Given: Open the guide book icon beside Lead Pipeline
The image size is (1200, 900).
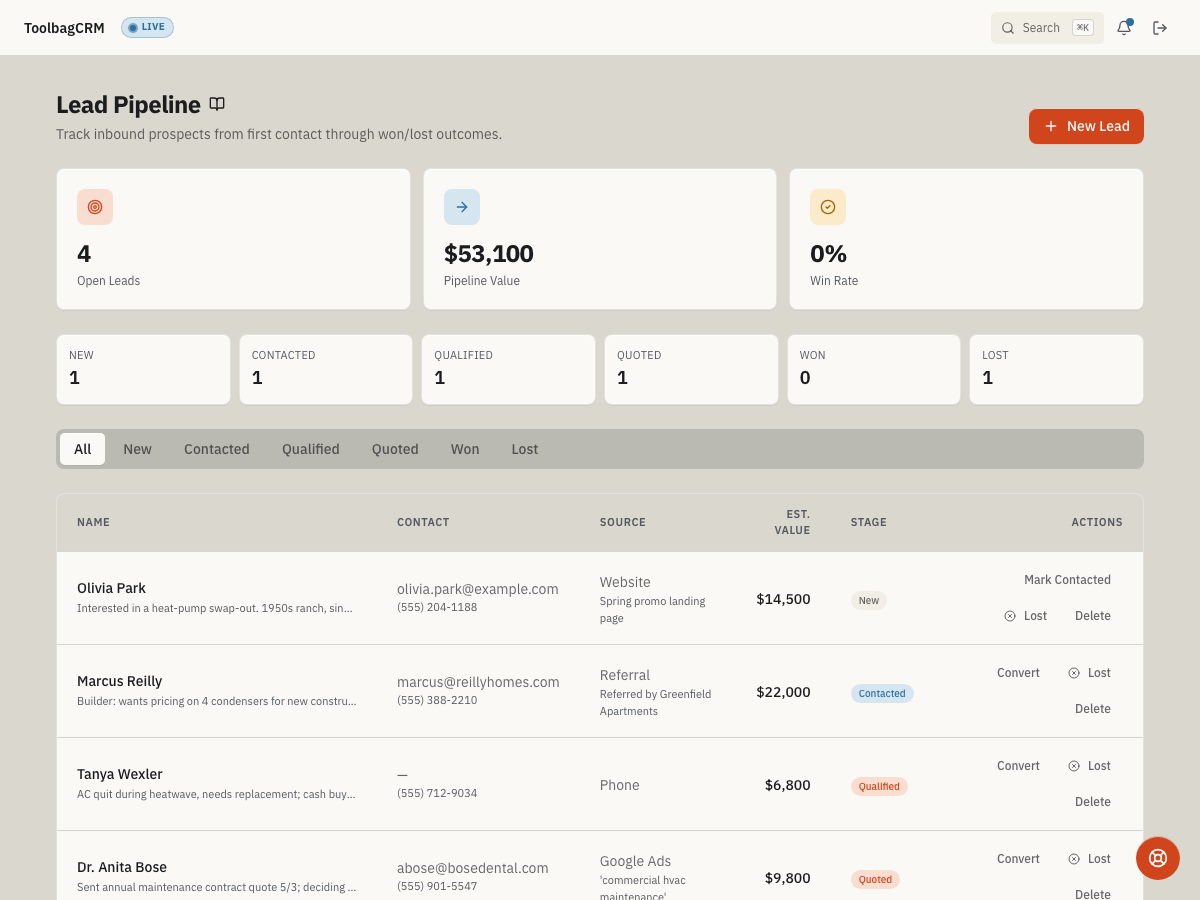Looking at the screenshot, I should pos(217,104).
